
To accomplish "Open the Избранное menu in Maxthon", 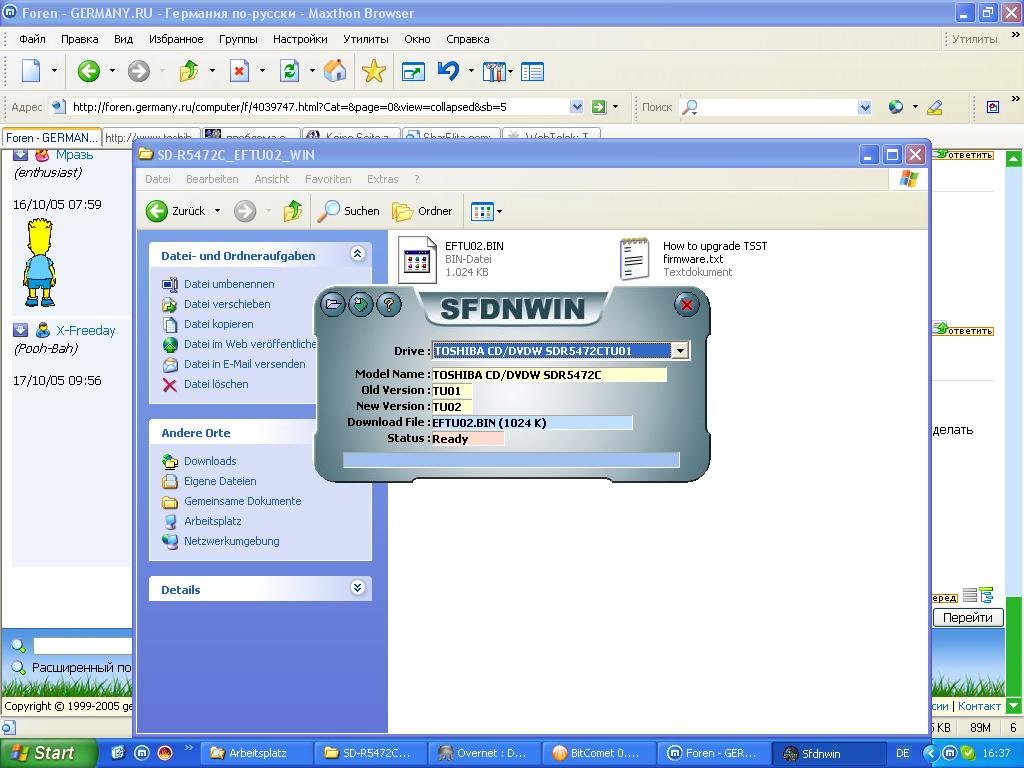I will point(176,39).
